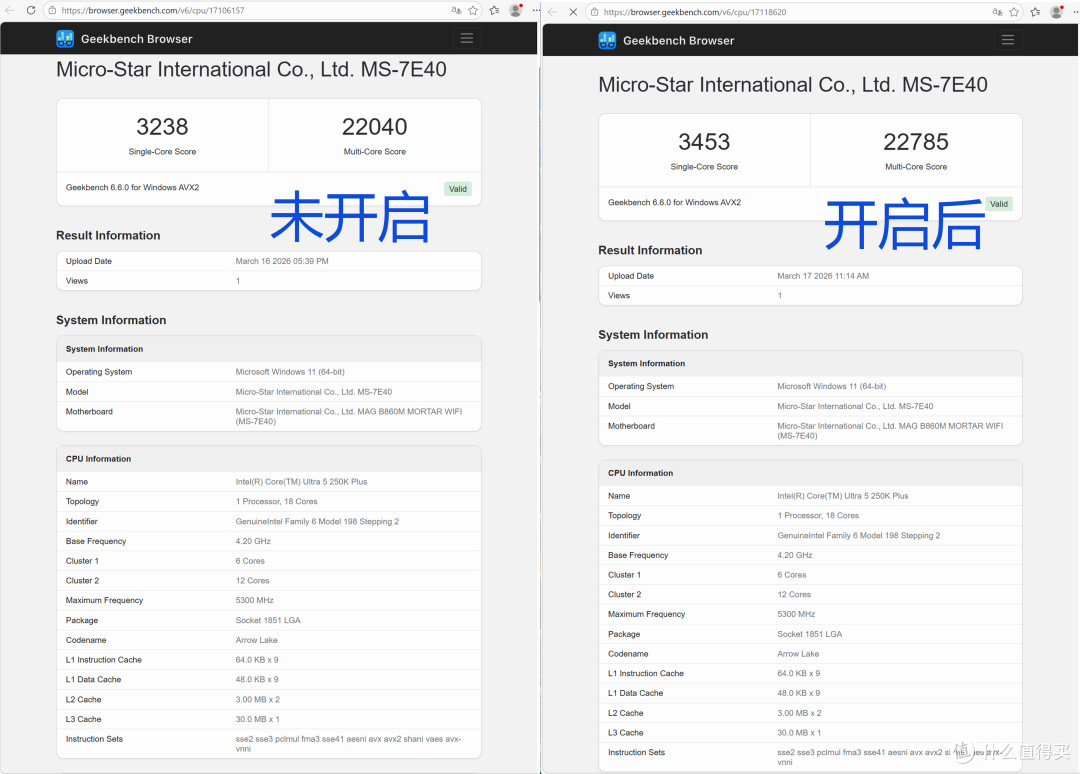The image size is (1080, 774).
Task: Click the Geekbench logo icon on the right page
Action: (608, 40)
